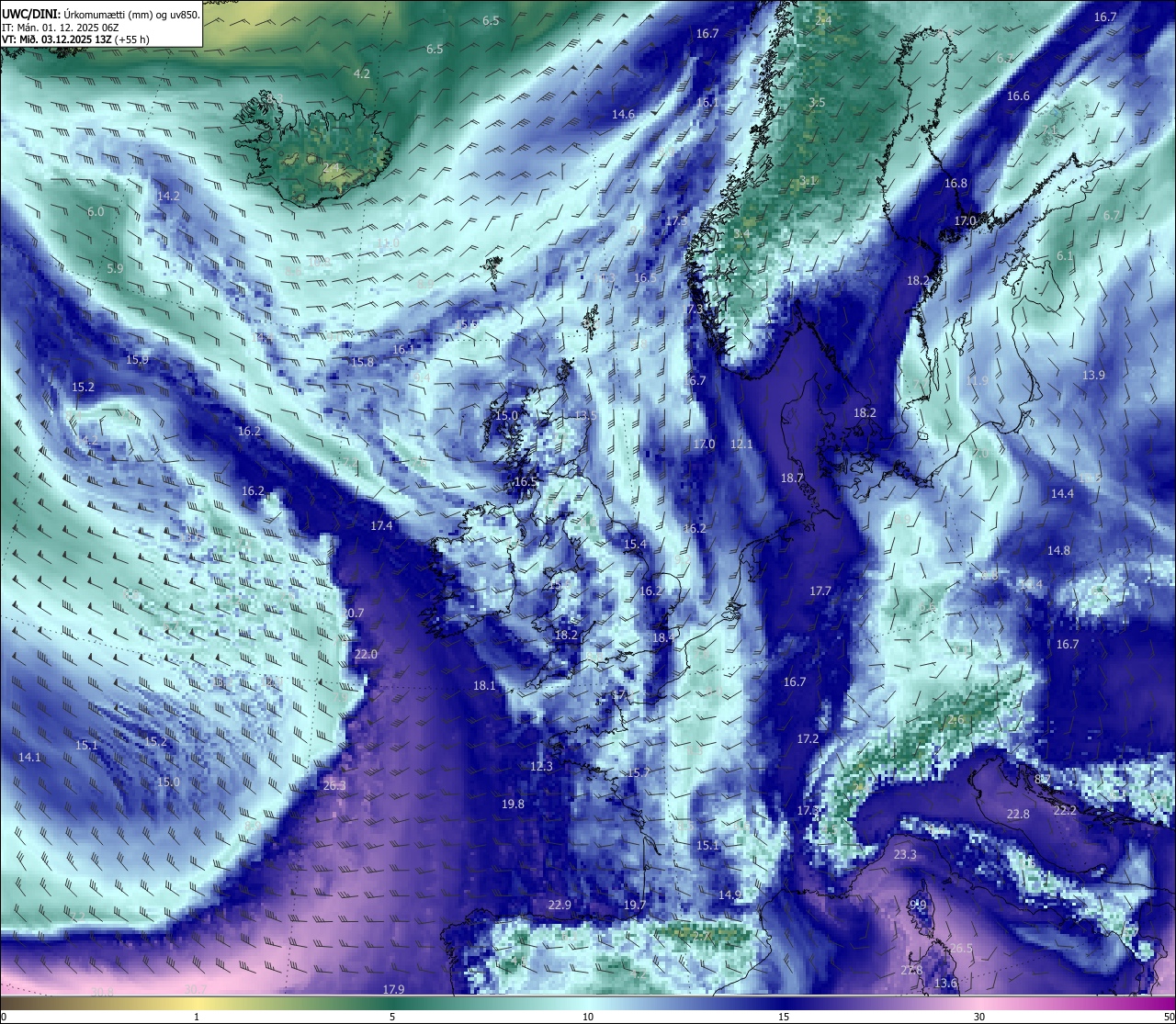Viewport: 1176px width, 1024px height.
Task: Click the 13.6 value near Sardinia
Action: 945,983
